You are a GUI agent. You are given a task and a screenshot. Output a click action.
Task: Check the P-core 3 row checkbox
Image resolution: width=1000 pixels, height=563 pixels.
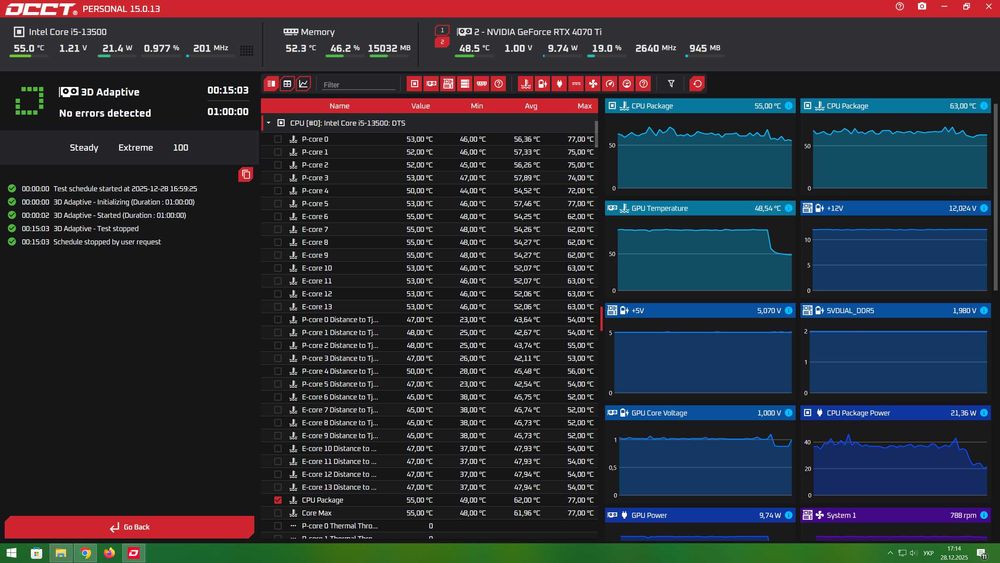(x=277, y=178)
